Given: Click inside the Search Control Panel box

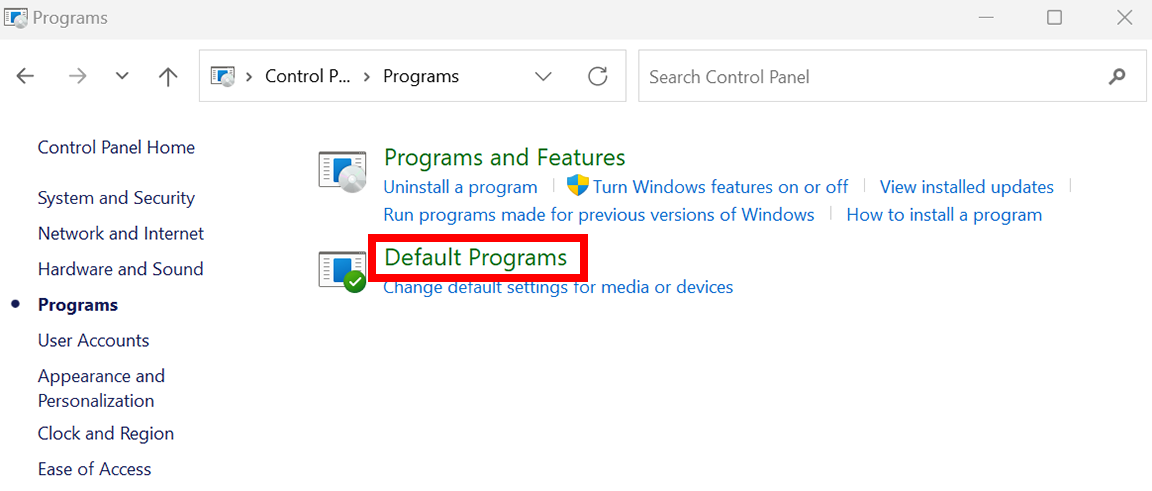Looking at the screenshot, I should pos(874,76).
